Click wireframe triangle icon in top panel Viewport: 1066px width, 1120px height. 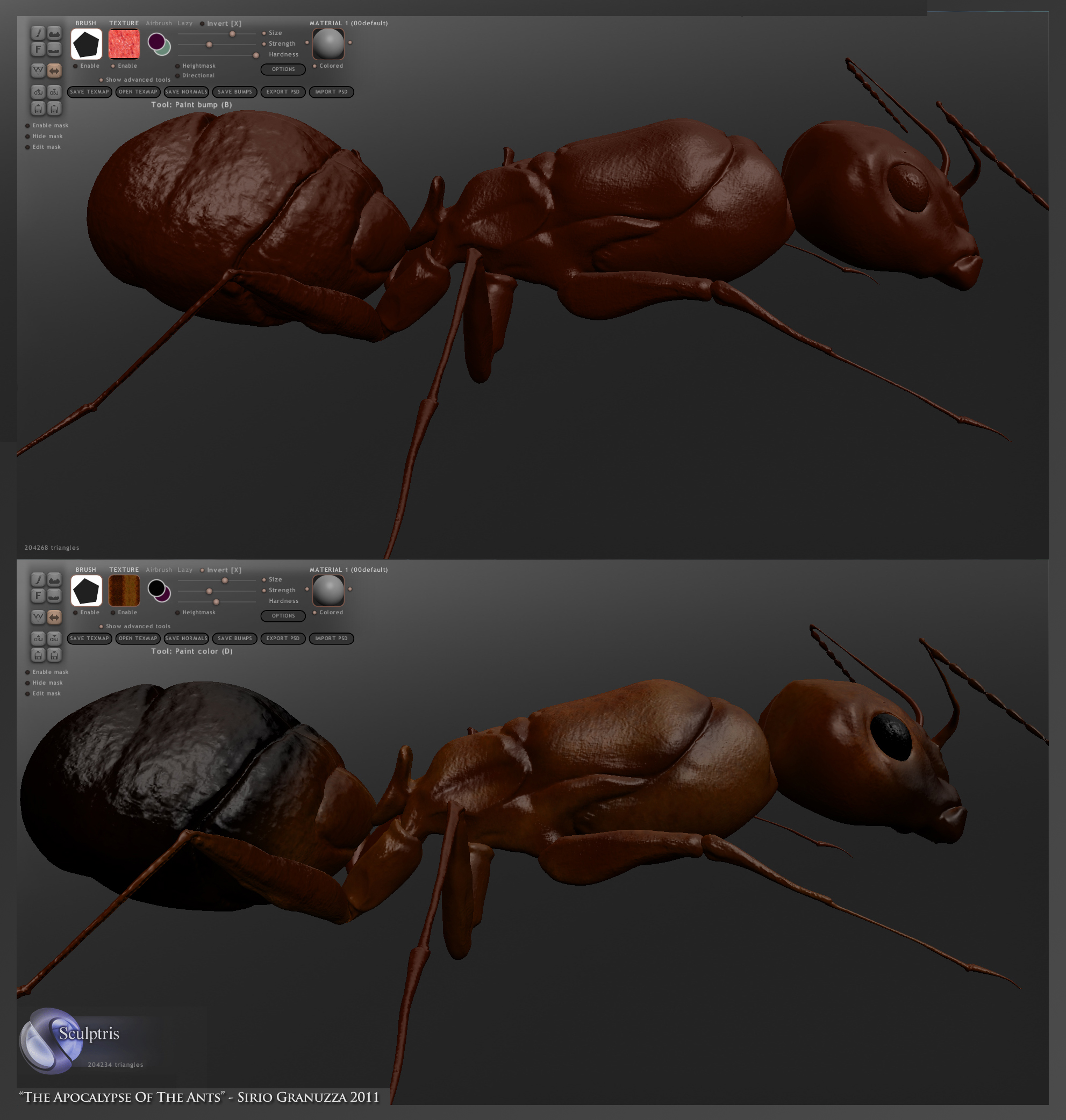pyautogui.click(x=38, y=70)
